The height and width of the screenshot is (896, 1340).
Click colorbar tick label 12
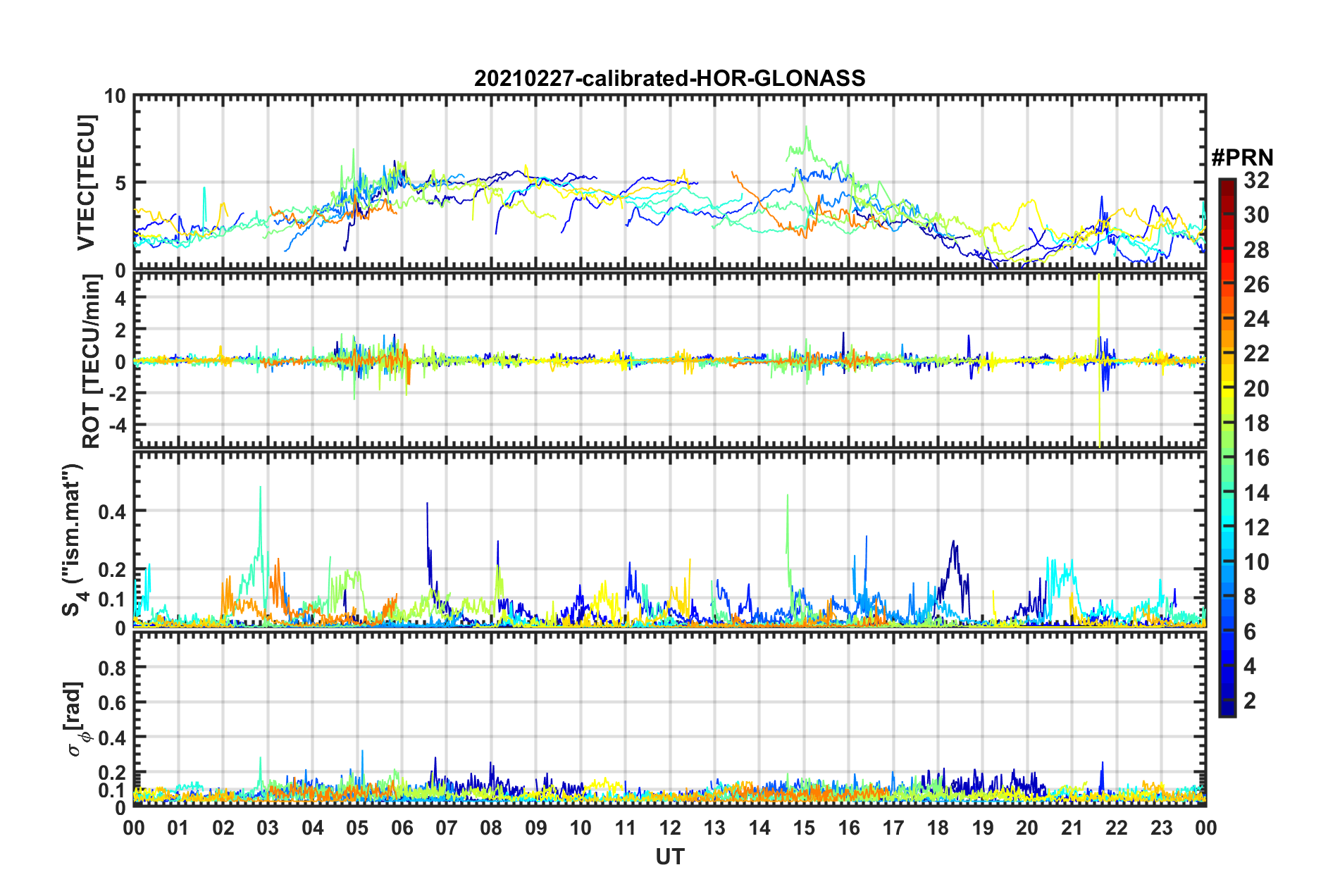[x=1256, y=528]
